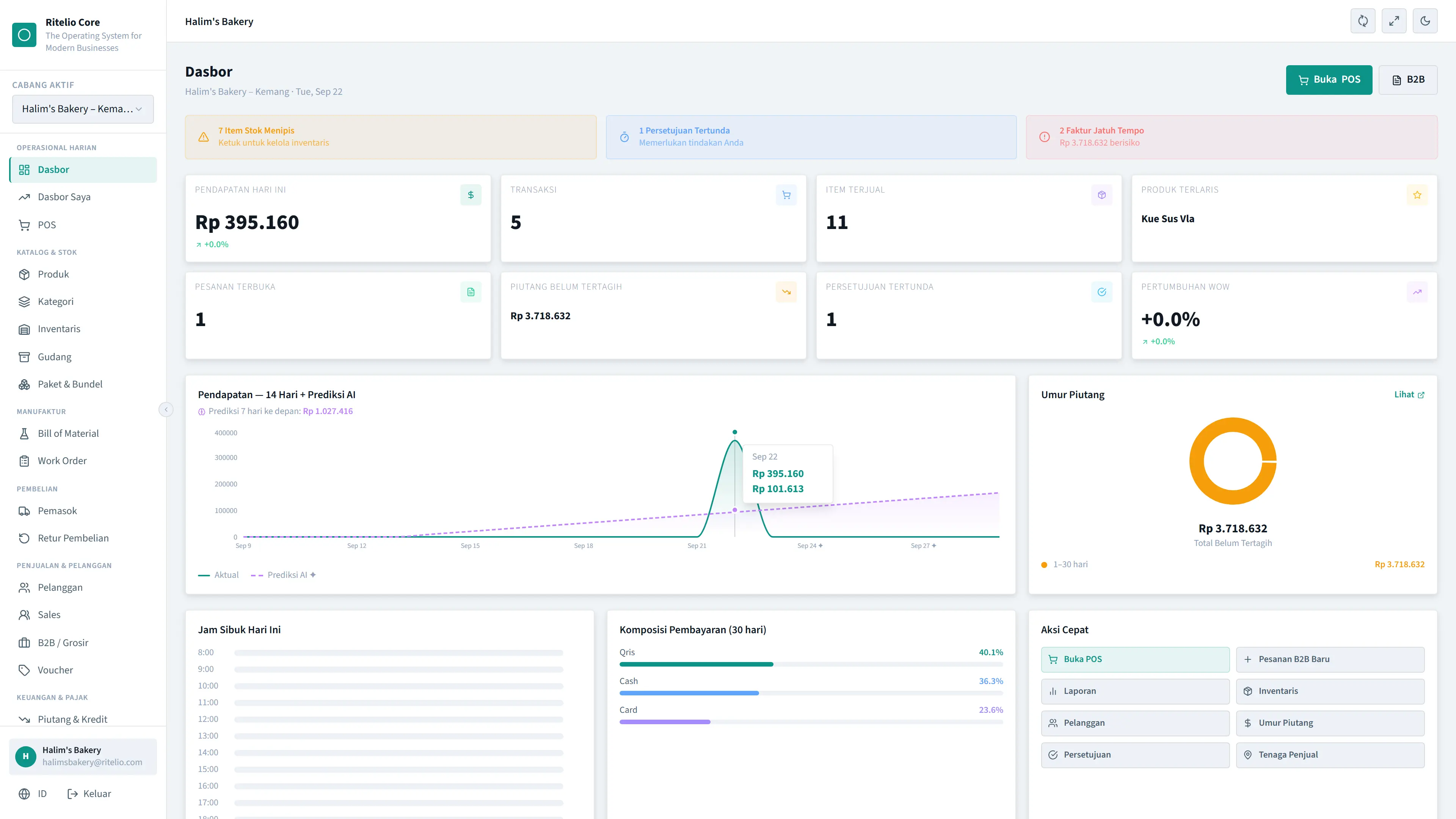Open POS from the sidebar menu

pos(83,224)
